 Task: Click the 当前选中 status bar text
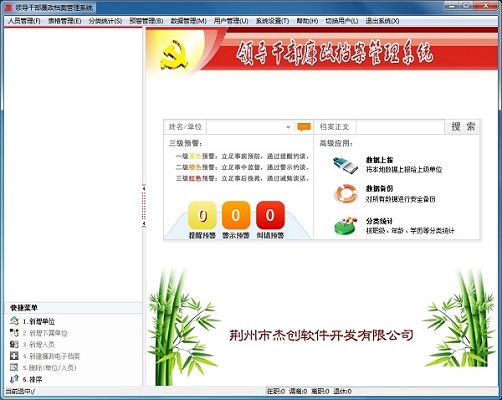point(20,391)
